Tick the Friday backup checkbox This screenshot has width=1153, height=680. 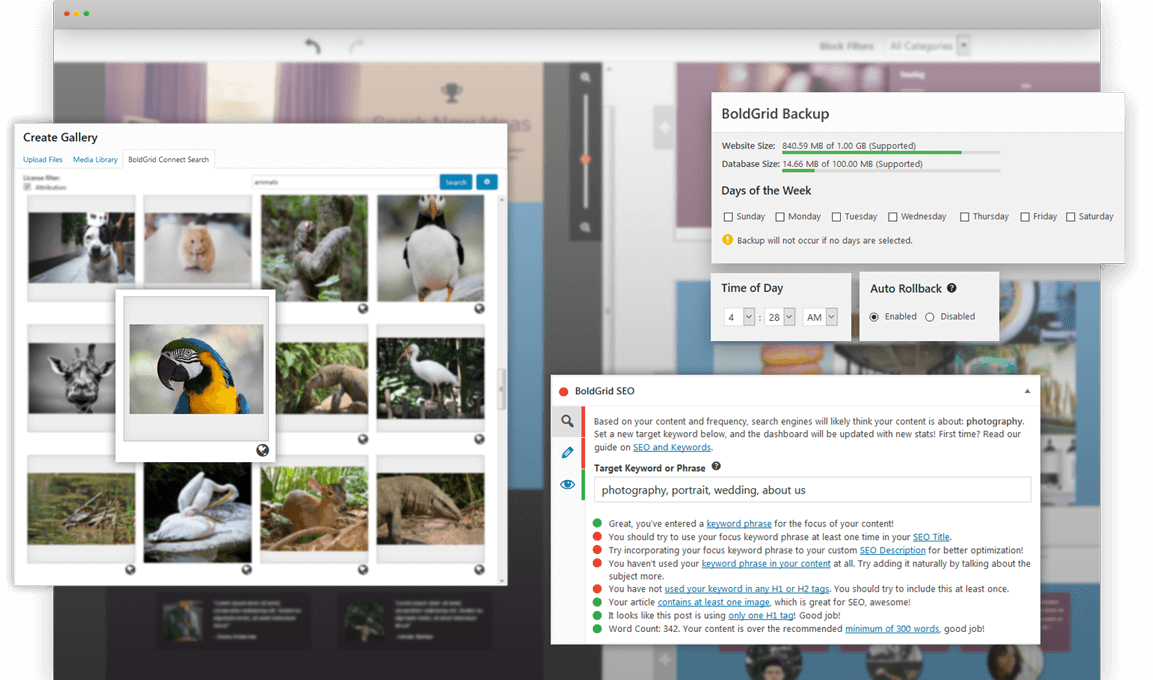click(x=1024, y=217)
